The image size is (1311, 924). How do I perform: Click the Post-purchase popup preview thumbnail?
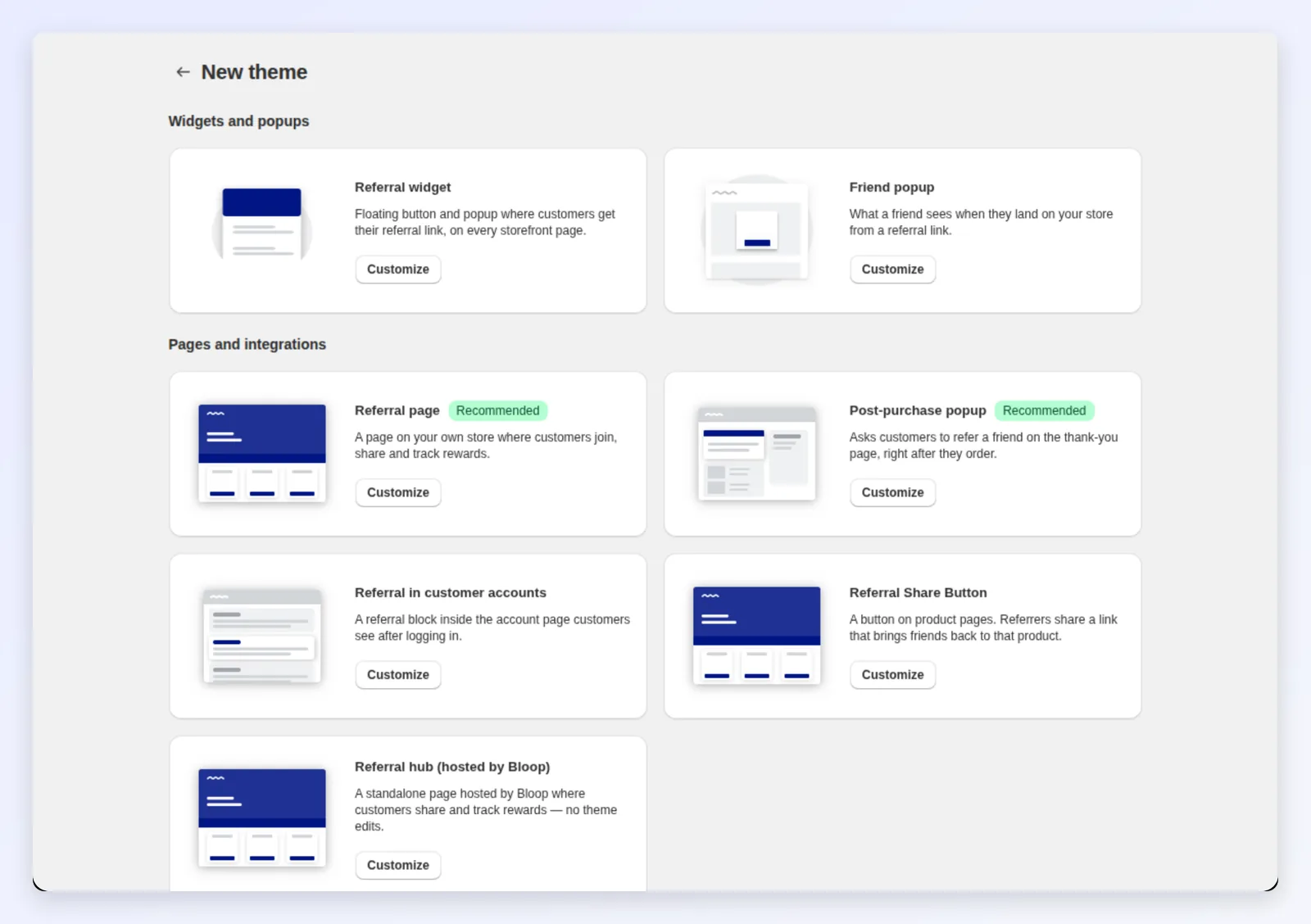click(x=756, y=453)
